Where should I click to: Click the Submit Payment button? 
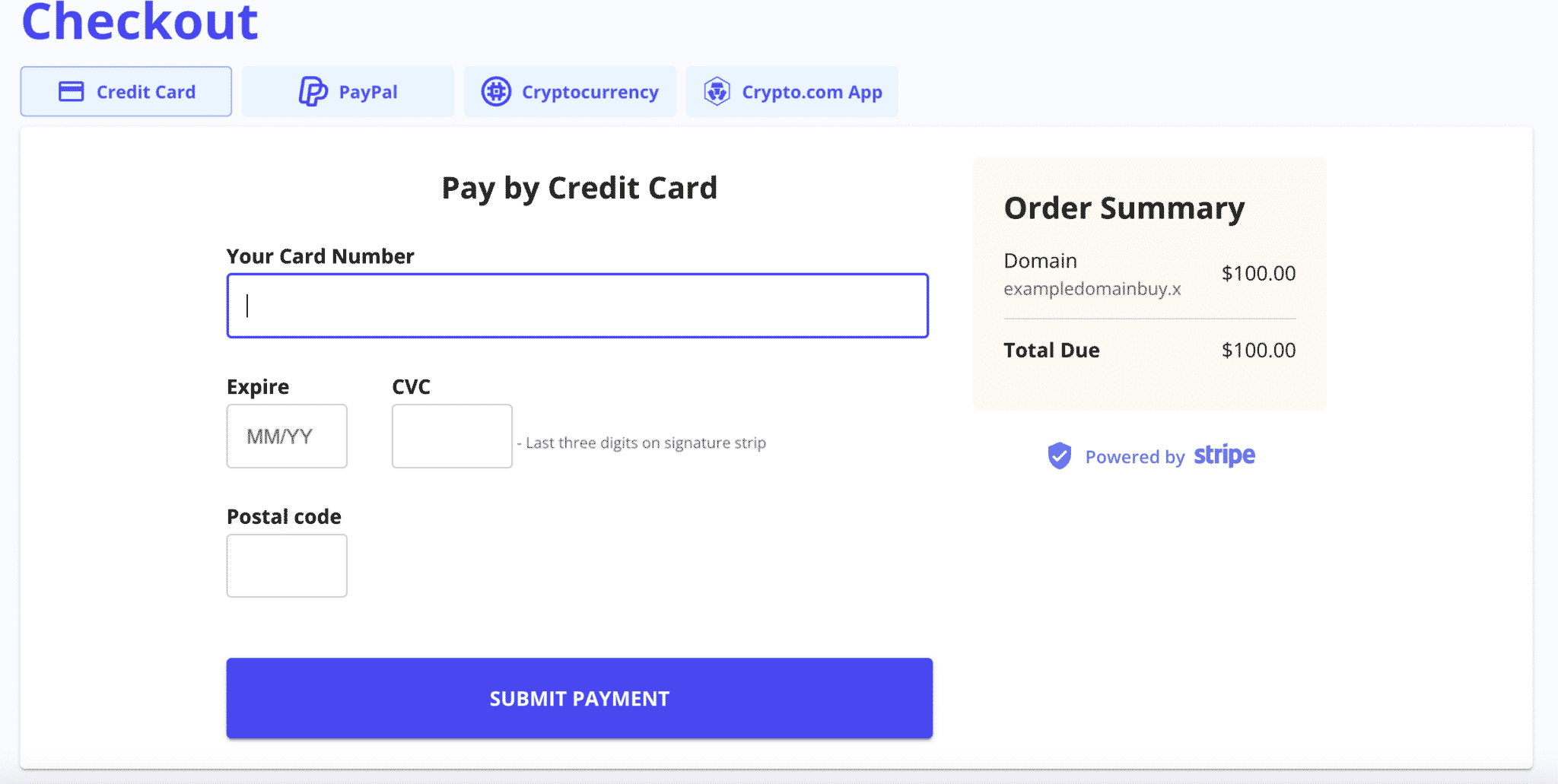click(578, 697)
